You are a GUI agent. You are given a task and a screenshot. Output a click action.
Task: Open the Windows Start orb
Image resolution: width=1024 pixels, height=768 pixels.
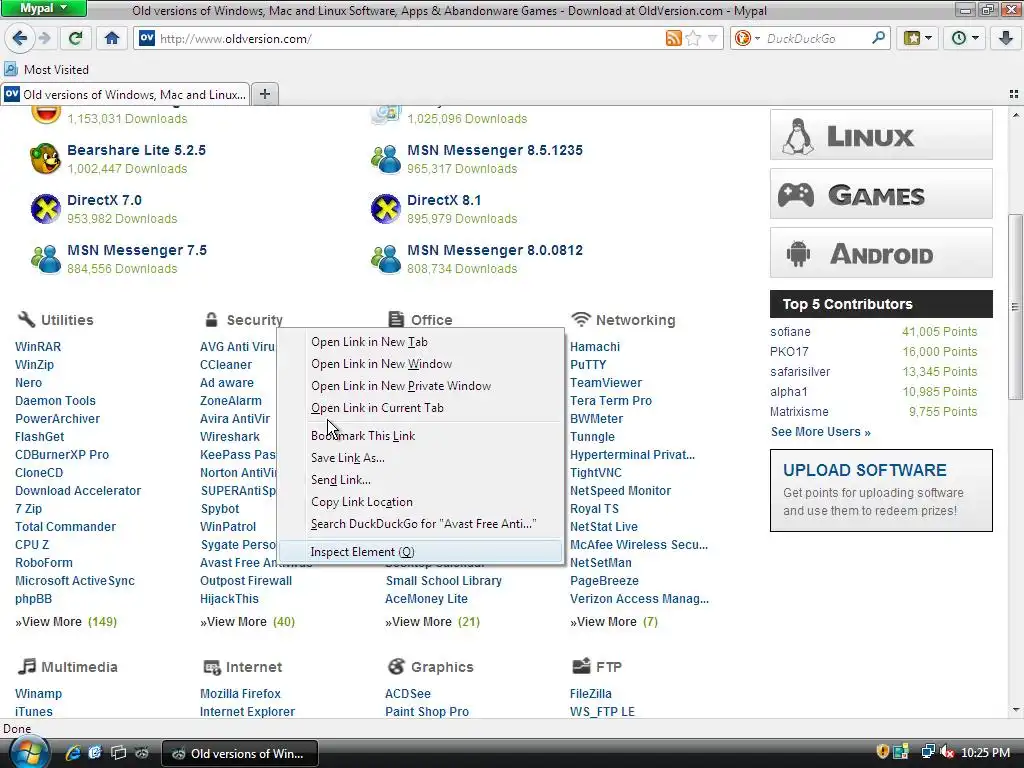coord(29,753)
